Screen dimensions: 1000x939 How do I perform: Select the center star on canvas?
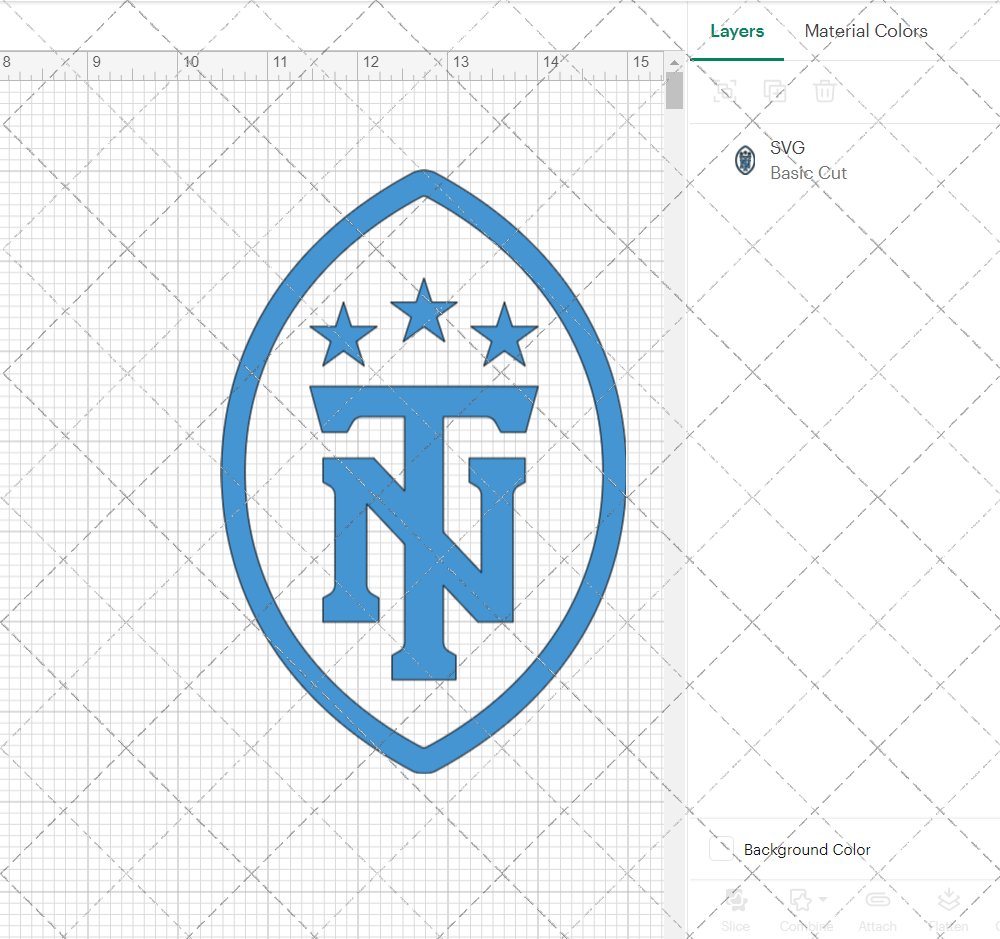point(423,313)
